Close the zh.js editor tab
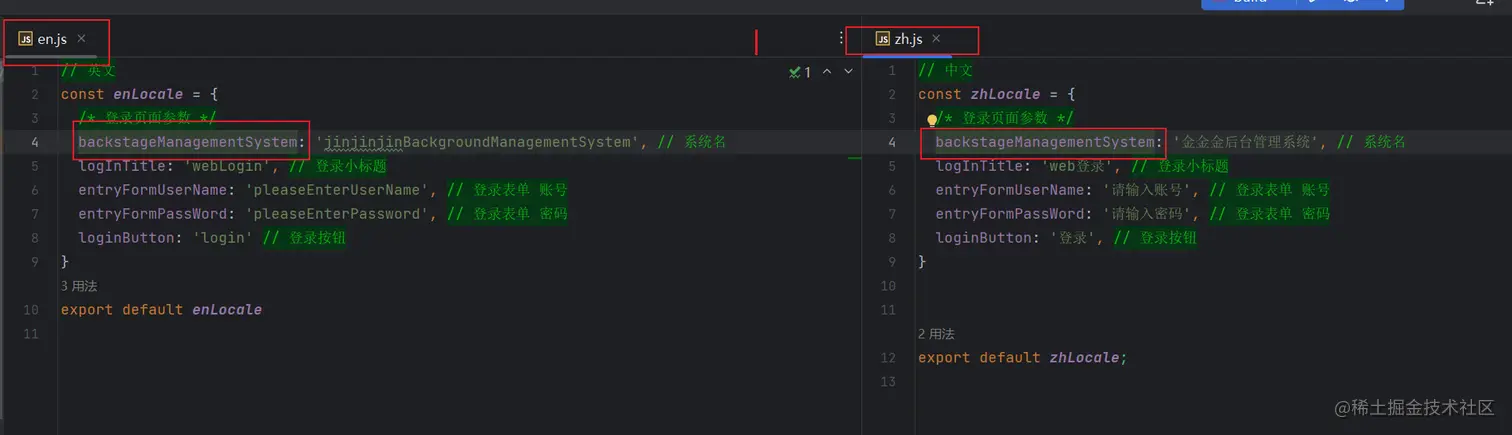Image resolution: width=1512 pixels, height=435 pixels. 936,39
